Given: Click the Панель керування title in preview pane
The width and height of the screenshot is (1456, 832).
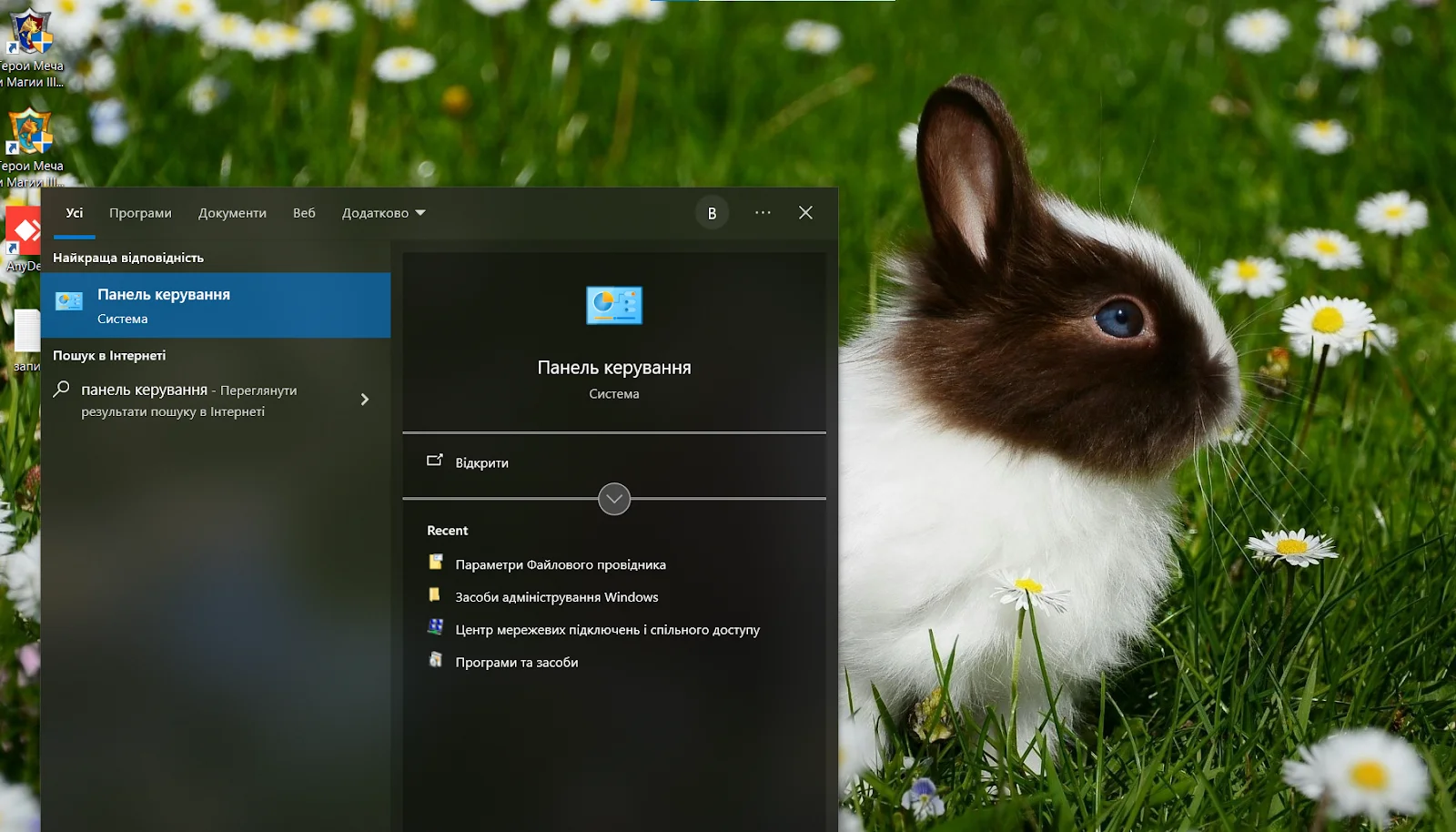Looking at the screenshot, I should 614,368.
